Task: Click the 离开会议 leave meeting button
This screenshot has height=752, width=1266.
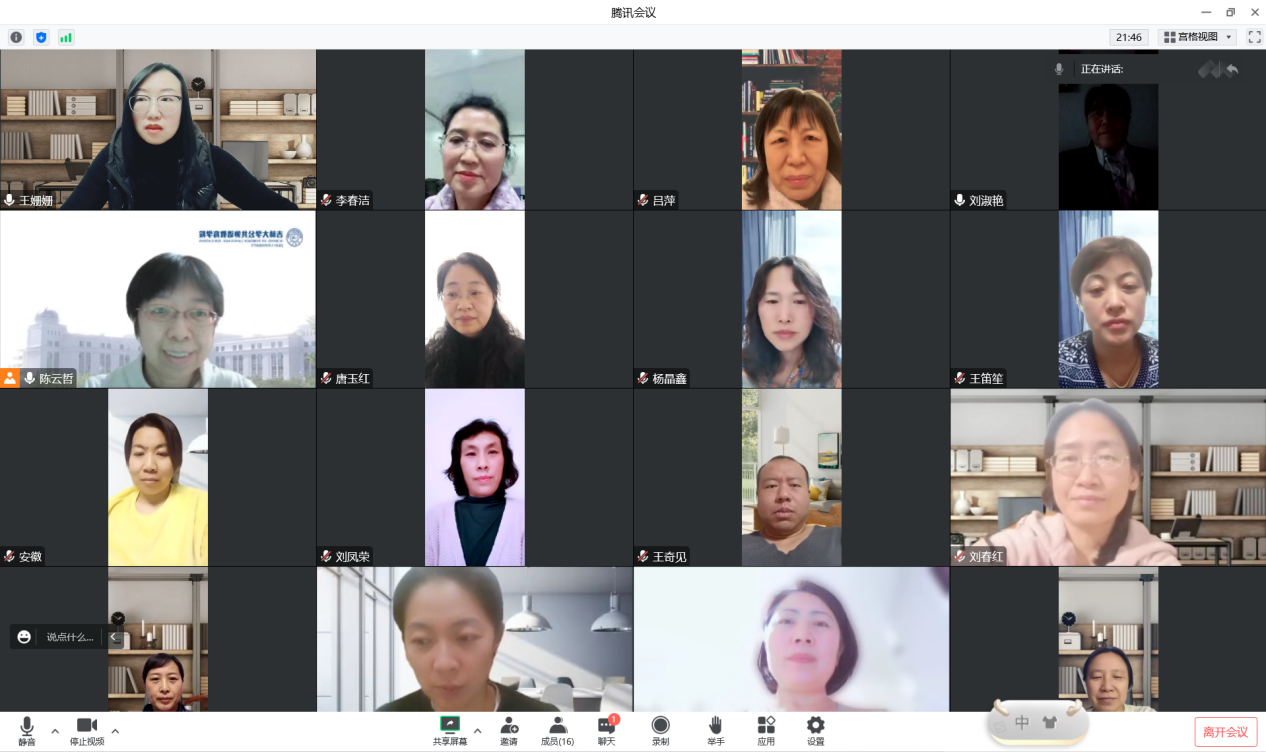Action: (x=1225, y=732)
